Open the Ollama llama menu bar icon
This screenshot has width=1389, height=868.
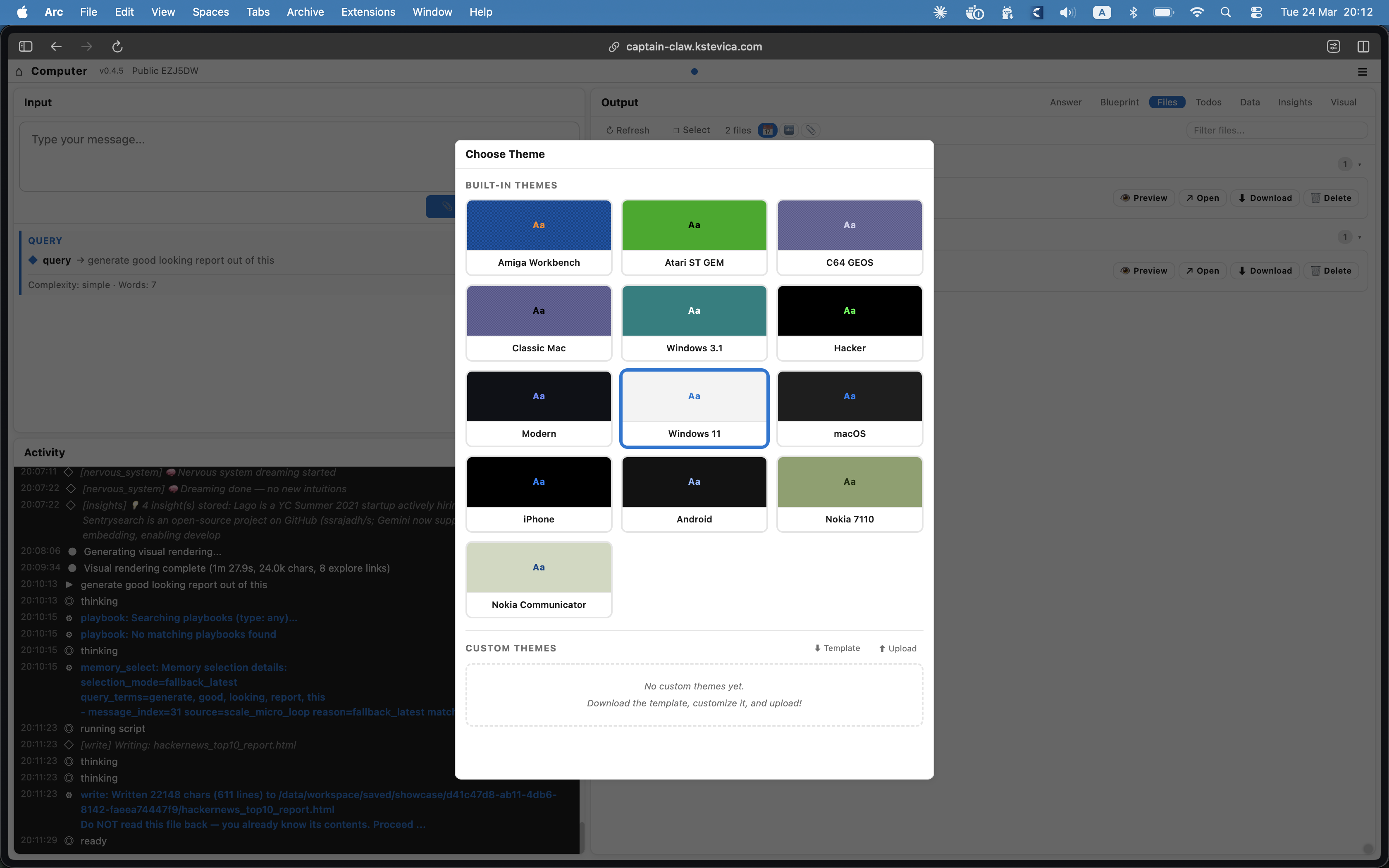(x=1007, y=12)
